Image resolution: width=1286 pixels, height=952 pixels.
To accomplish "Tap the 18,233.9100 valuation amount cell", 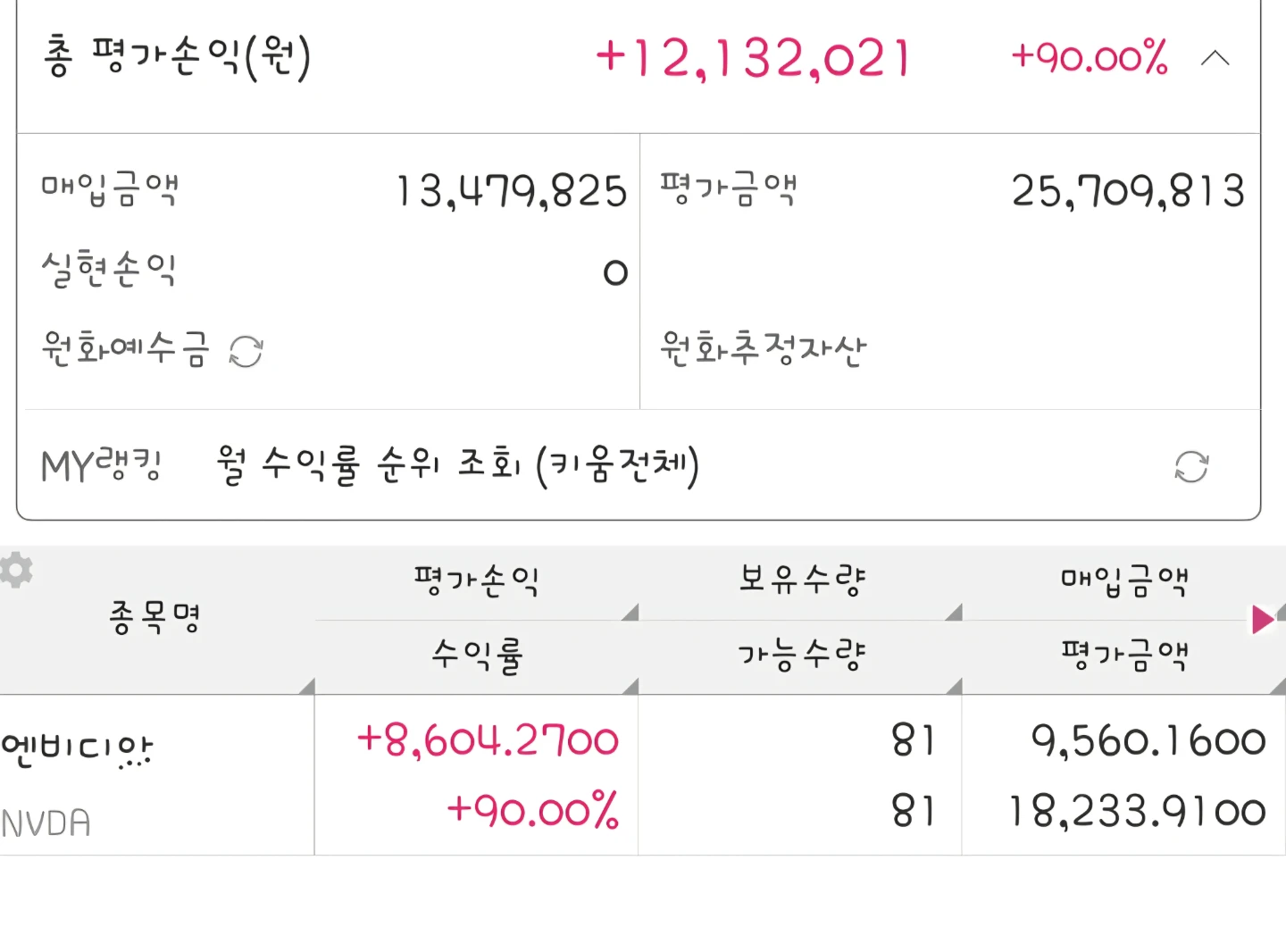I will (1137, 812).
